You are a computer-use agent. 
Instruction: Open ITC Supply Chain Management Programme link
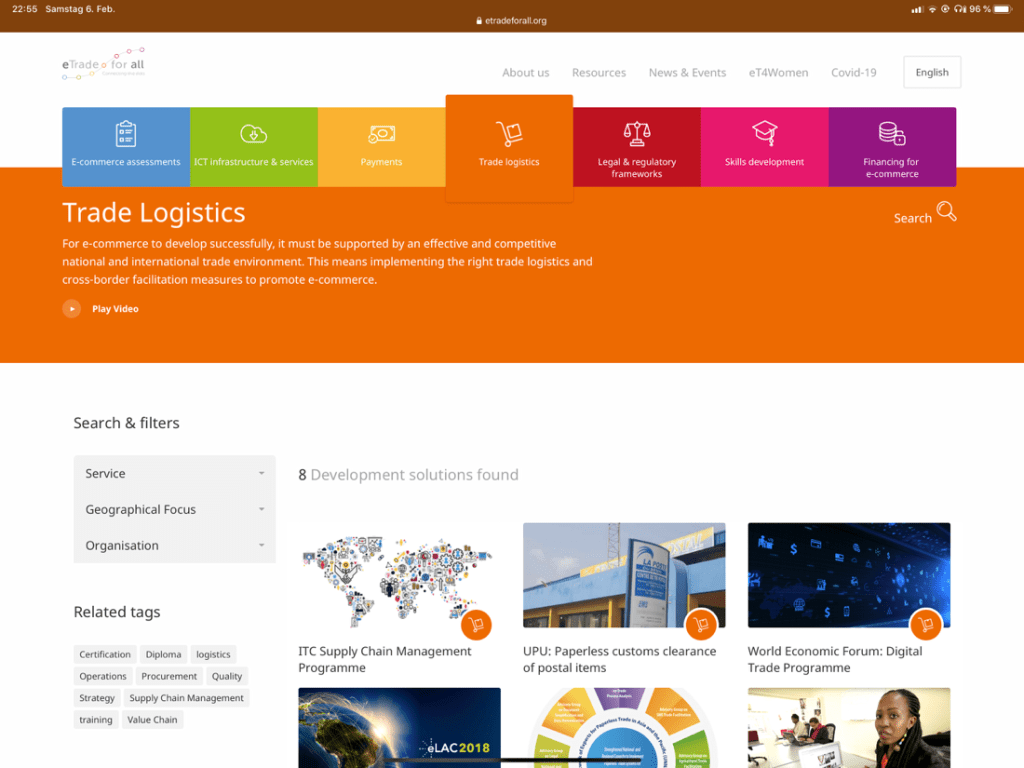click(x=384, y=659)
